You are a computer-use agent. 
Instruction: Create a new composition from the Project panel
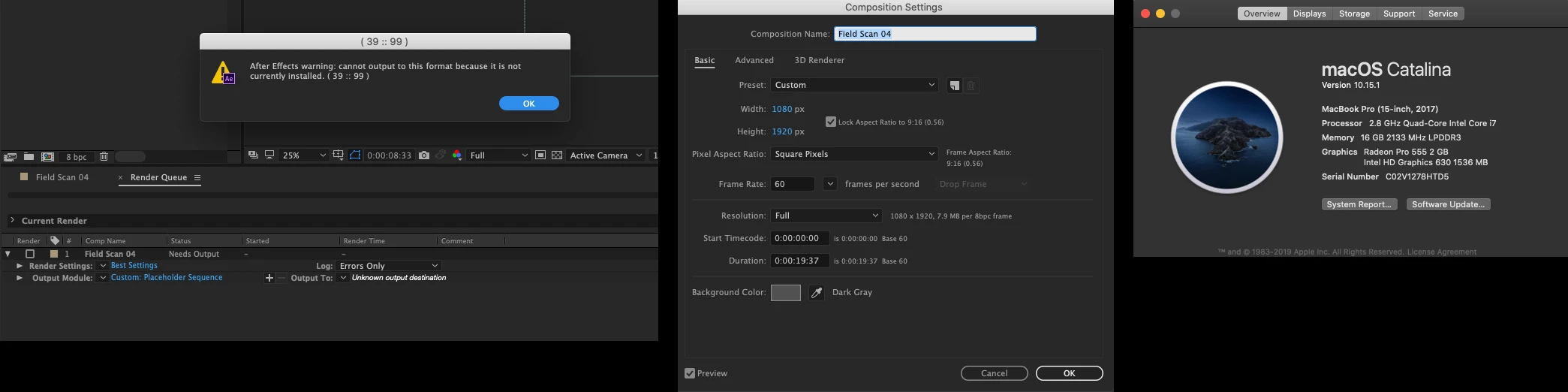47,157
